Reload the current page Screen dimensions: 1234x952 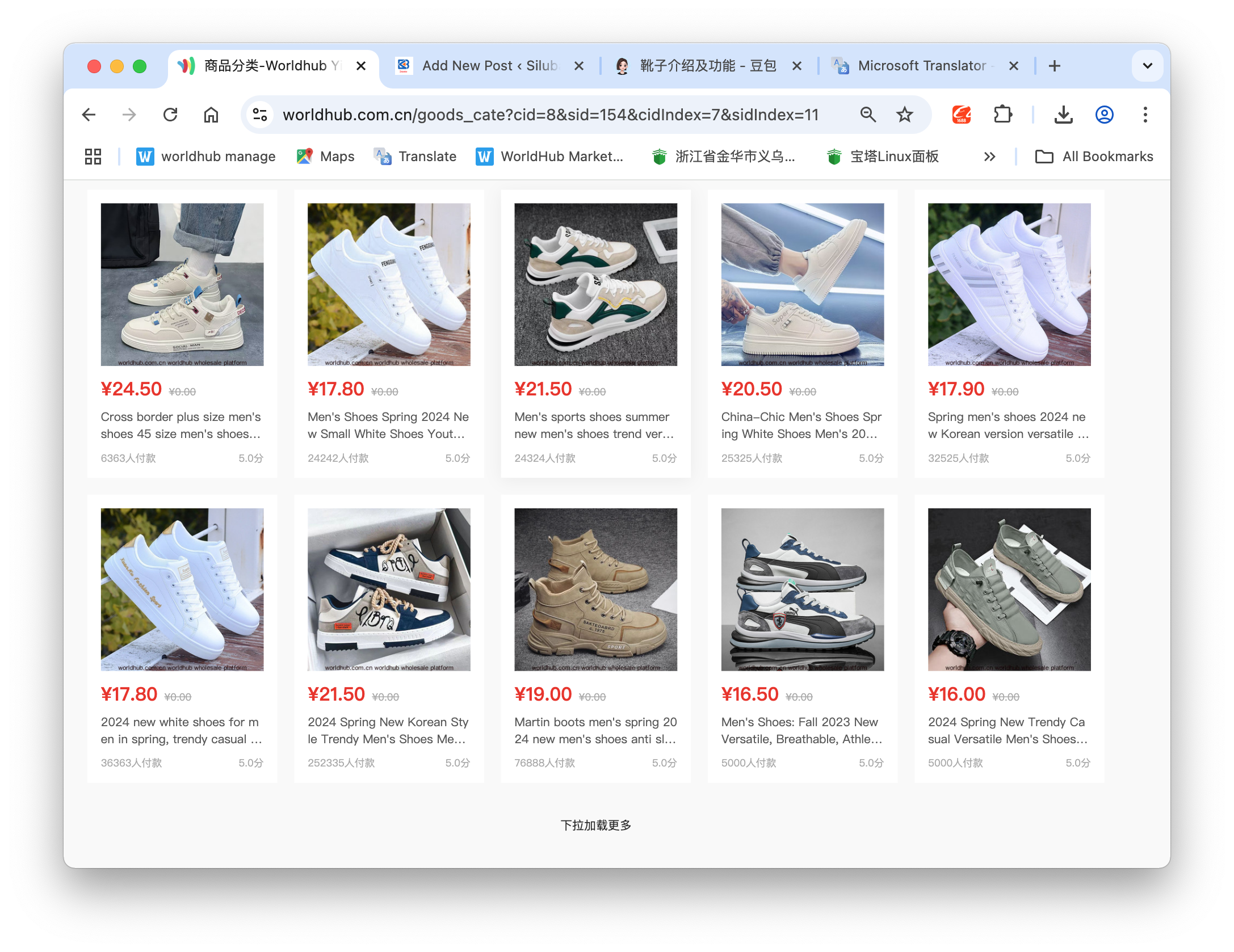pos(170,115)
